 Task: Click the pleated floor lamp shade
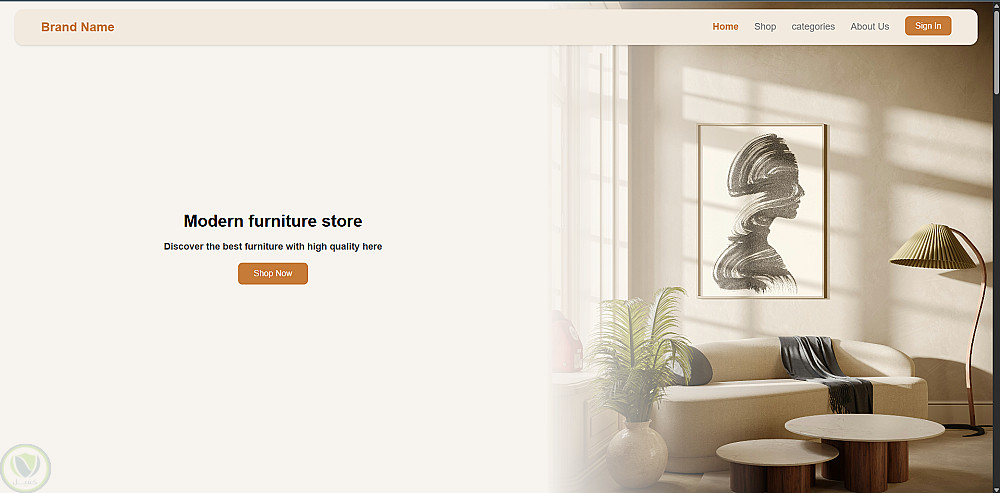[x=932, y=246]
